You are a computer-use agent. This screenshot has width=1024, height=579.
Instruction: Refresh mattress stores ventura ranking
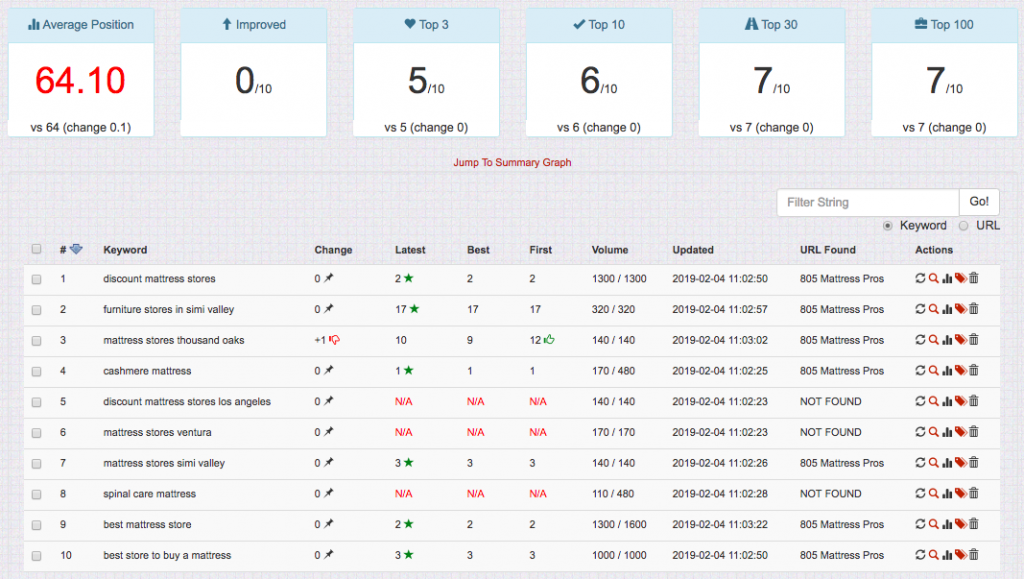[x=920, y=431]
